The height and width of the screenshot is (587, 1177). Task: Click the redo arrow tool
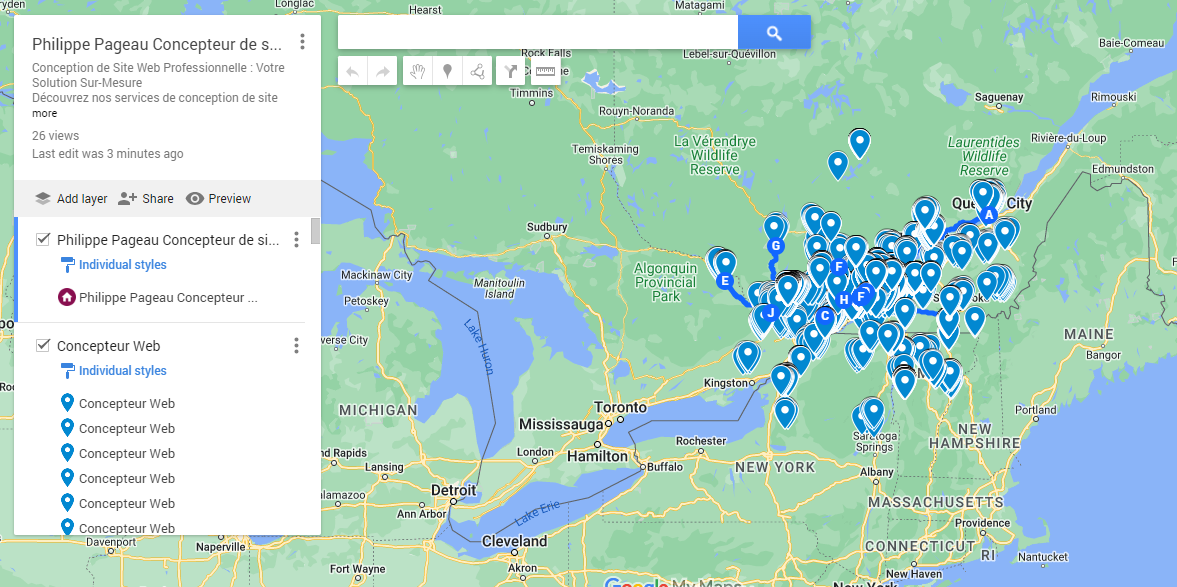[x=383, y=71]
